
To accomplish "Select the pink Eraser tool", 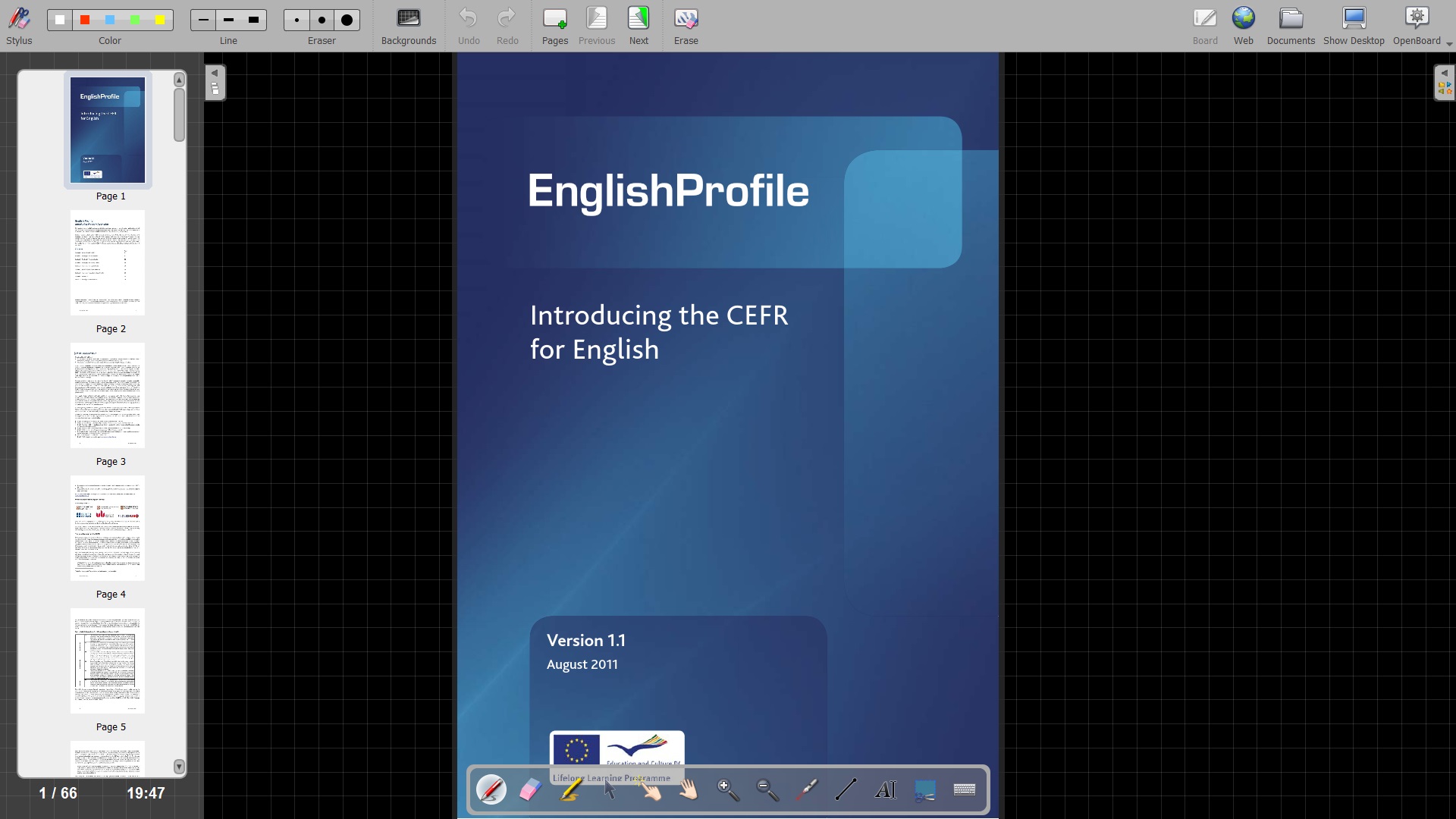I will 531,790.
